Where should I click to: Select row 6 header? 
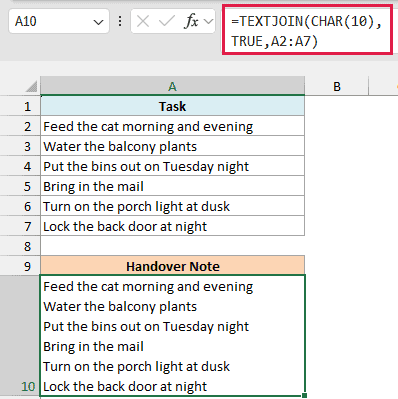[20, 206]
